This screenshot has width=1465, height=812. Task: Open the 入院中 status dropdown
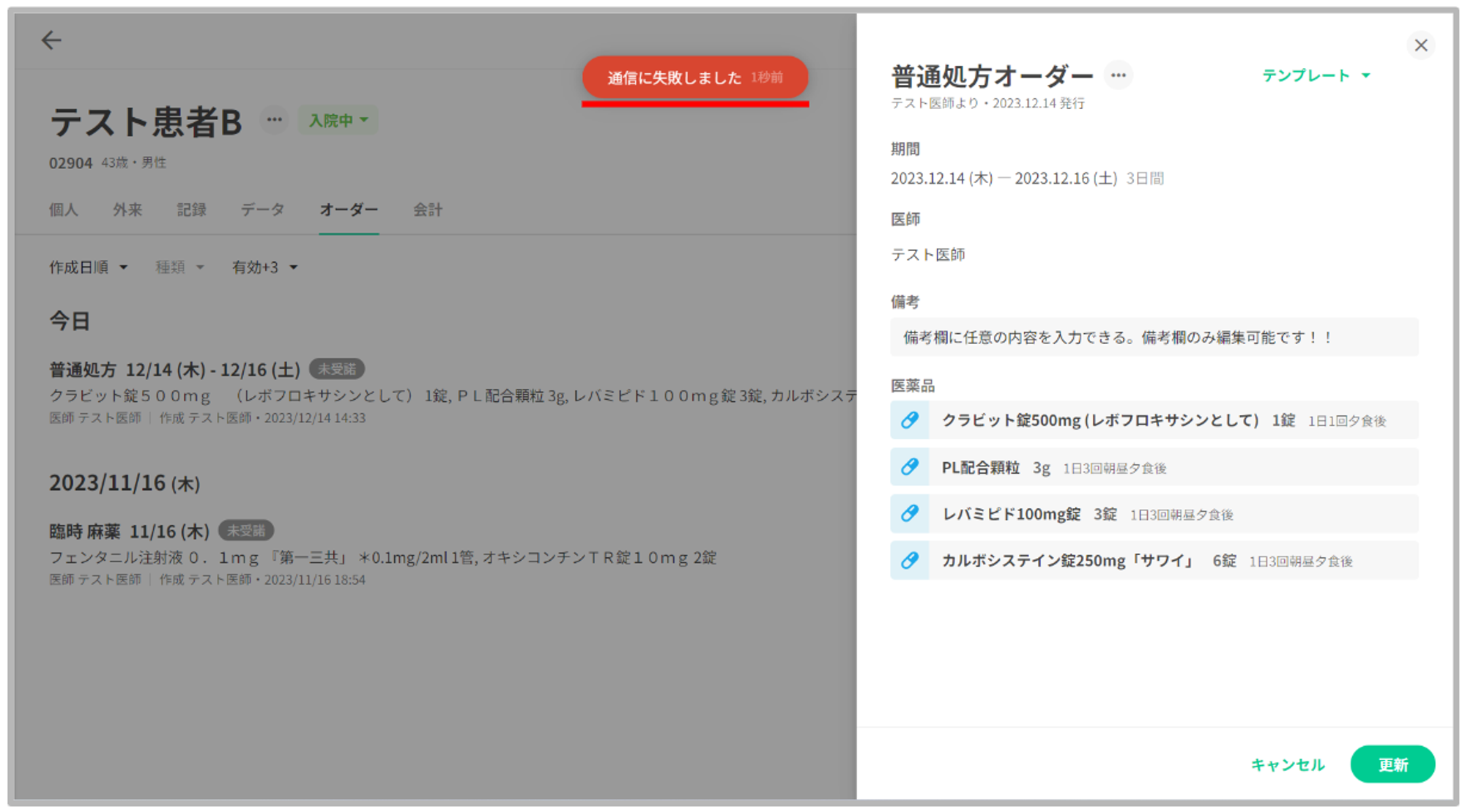[x=338, y=120]
